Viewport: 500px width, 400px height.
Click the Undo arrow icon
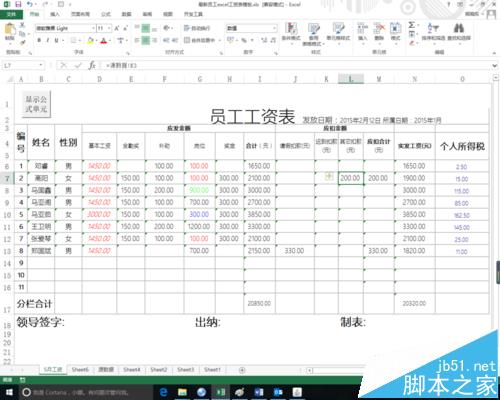tap(30, 4)
